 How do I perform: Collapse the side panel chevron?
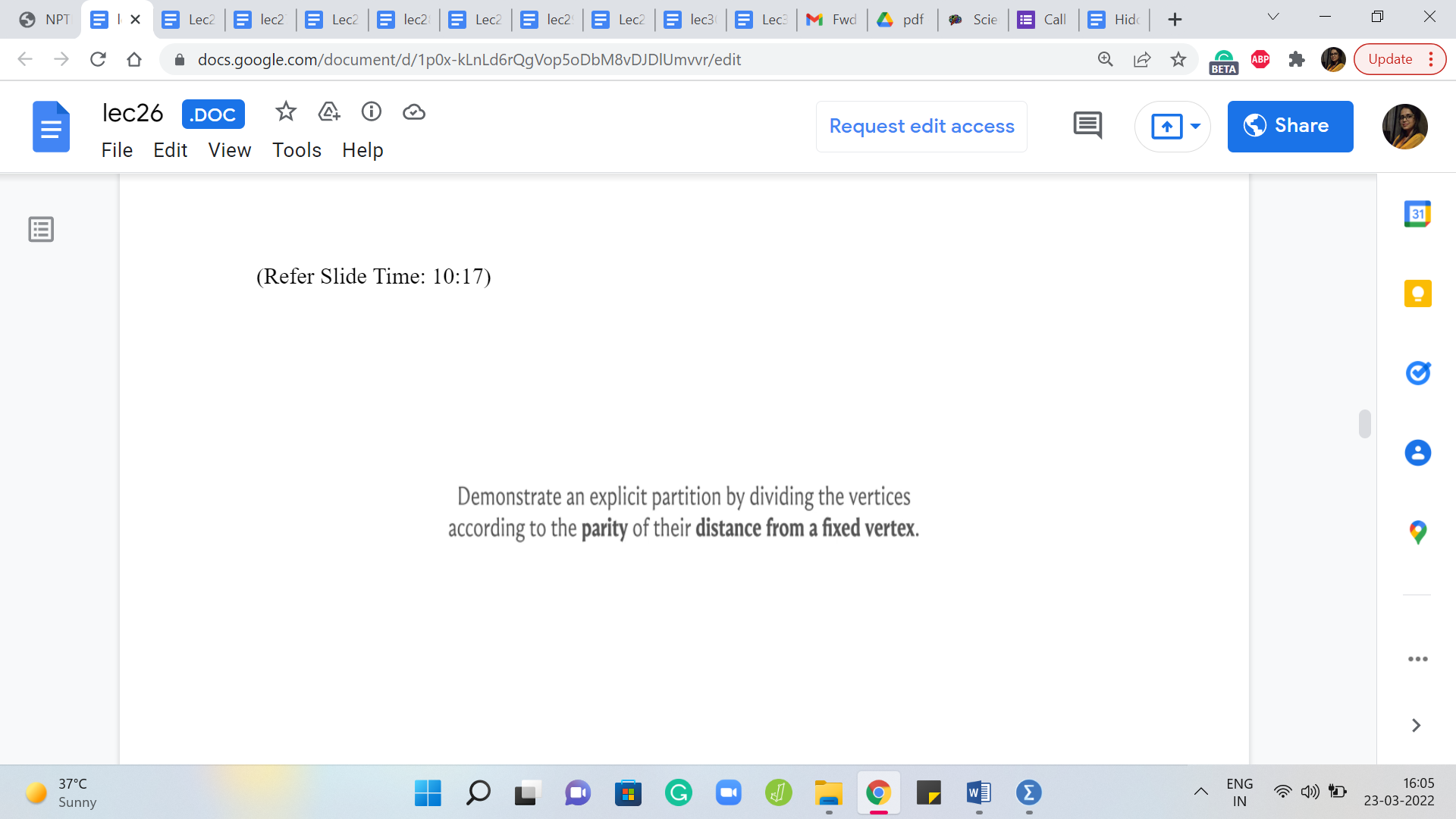click(1415, 726)
